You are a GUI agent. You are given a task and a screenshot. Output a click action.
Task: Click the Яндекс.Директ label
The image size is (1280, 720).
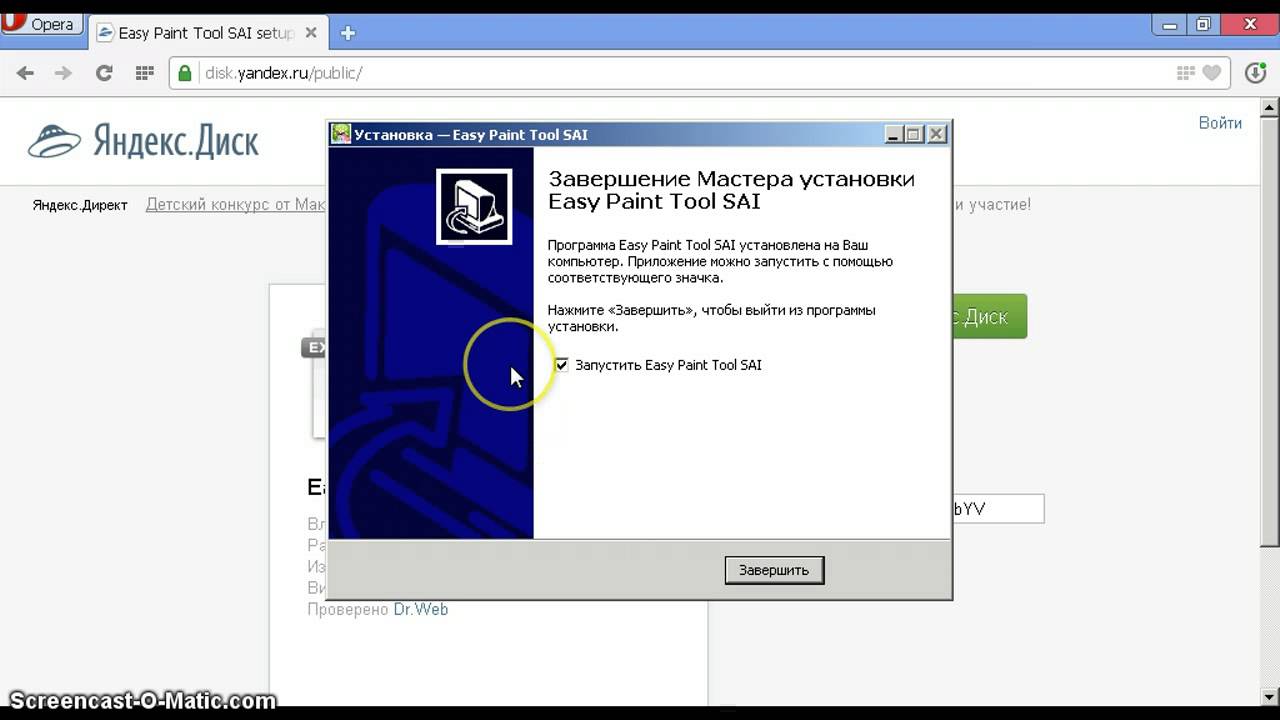click(x=80, y=205)
